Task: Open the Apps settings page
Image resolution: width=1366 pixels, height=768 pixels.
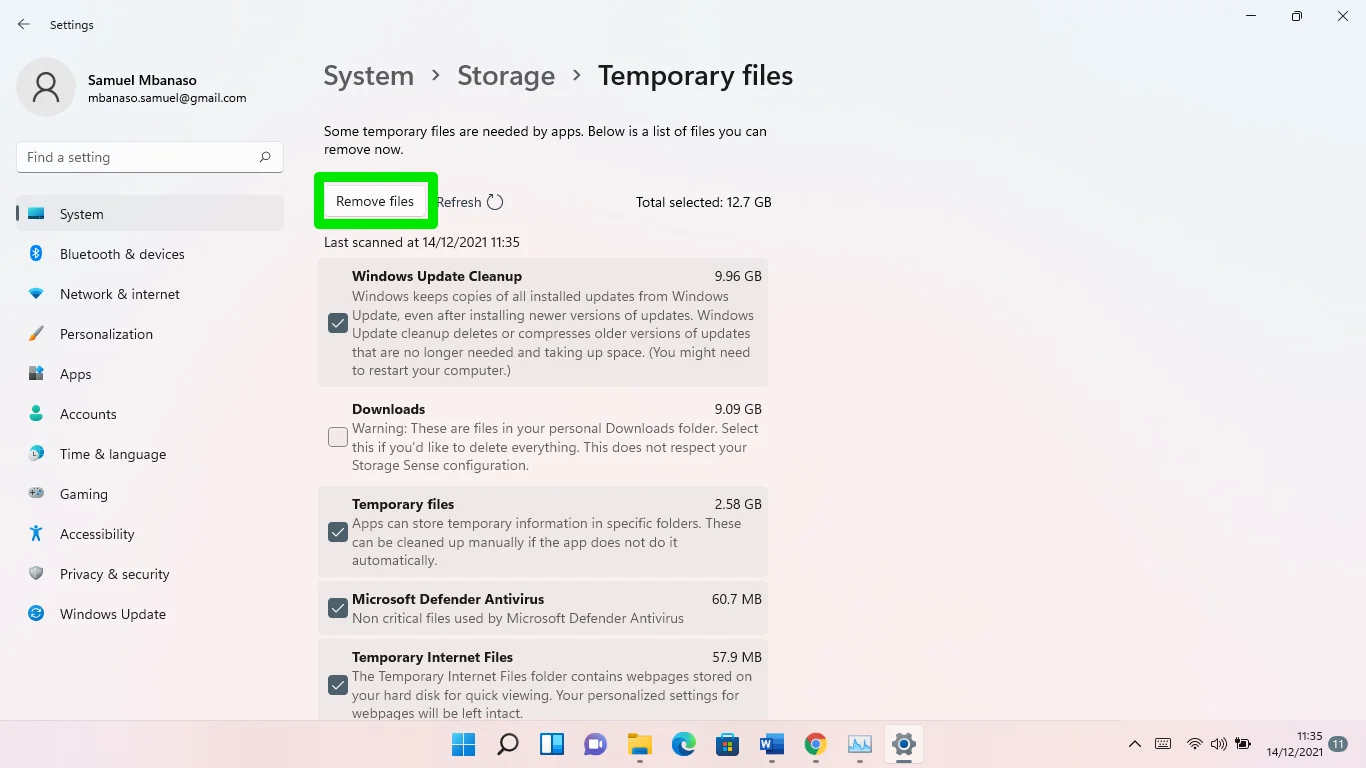Action: point(150,374)
